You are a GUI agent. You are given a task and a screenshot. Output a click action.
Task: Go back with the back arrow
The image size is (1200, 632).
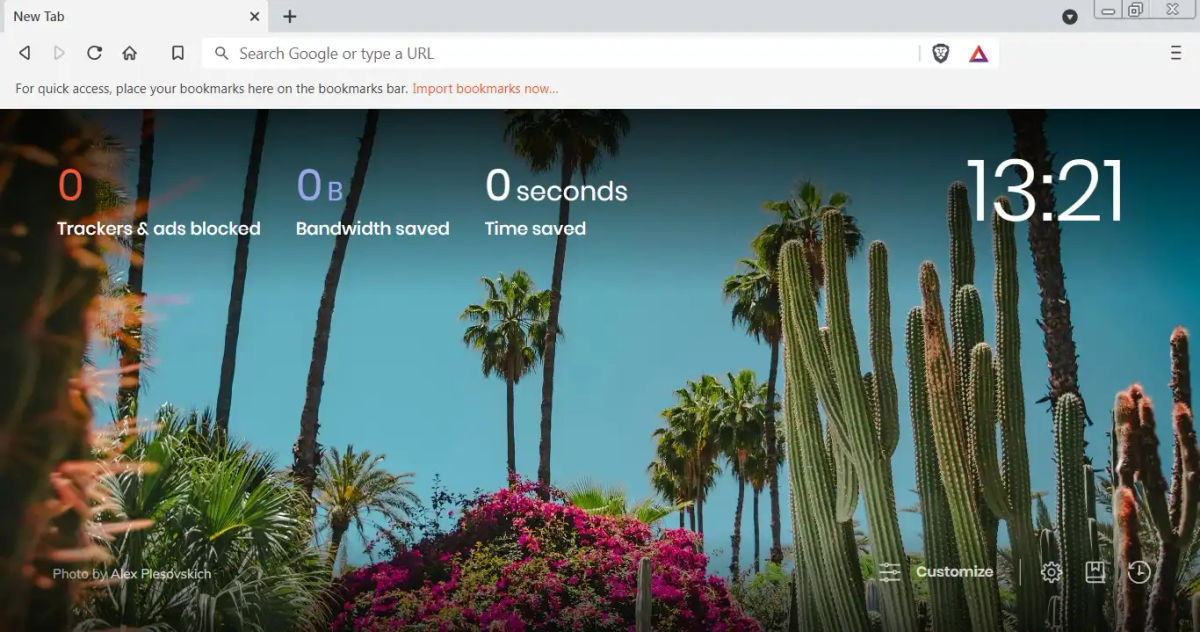pyautogui.click(x=24, y=53)
